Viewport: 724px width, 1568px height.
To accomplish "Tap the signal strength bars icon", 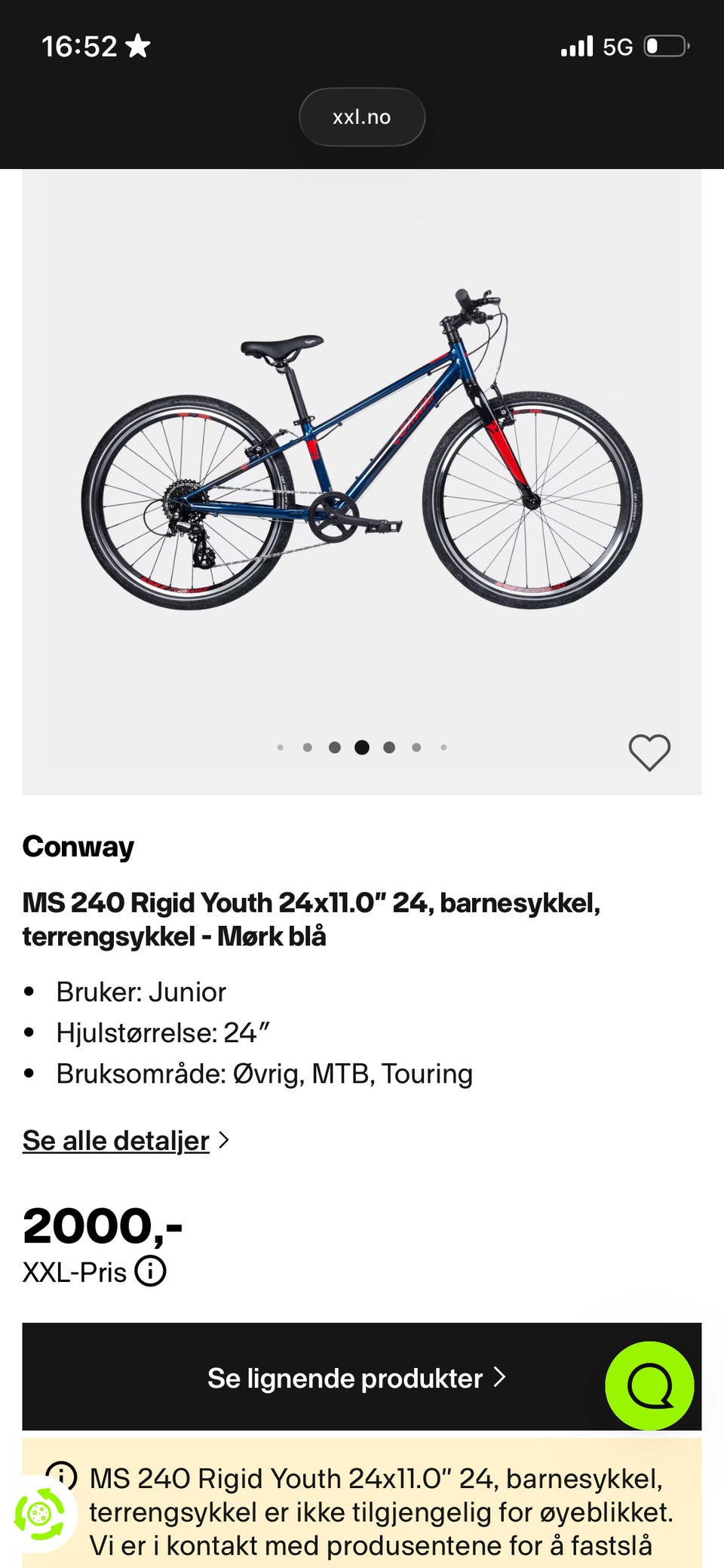I will [x=577, y=47].
